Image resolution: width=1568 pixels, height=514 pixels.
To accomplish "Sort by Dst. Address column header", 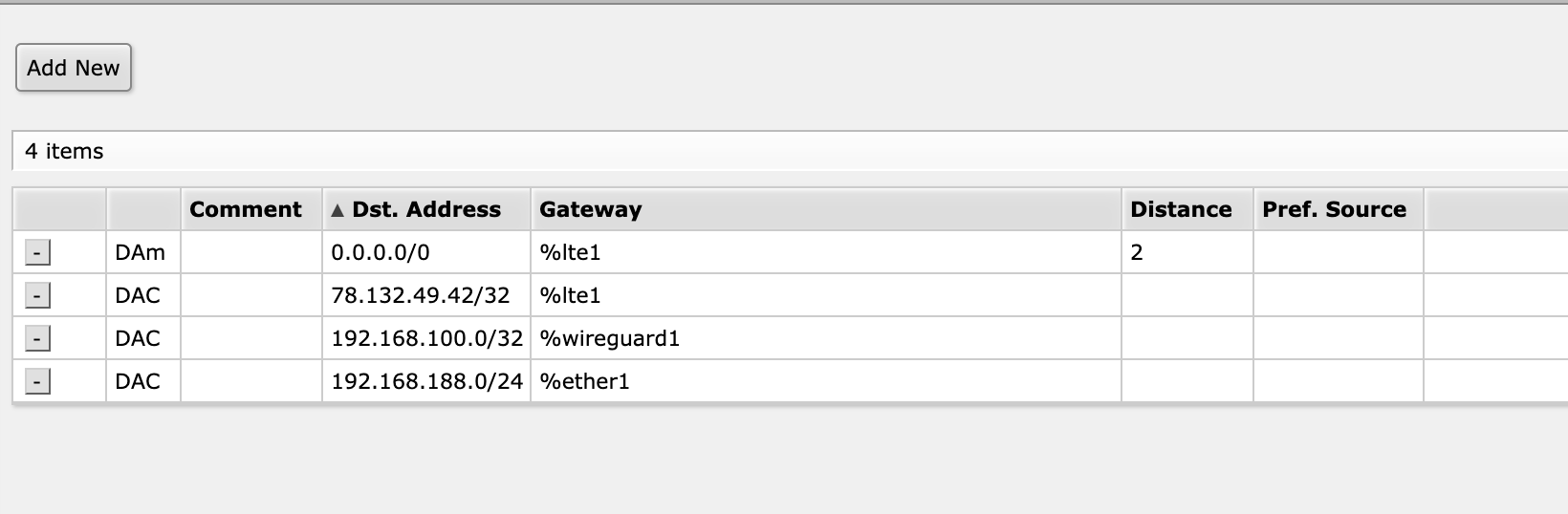I will click(x=426, y=209).
